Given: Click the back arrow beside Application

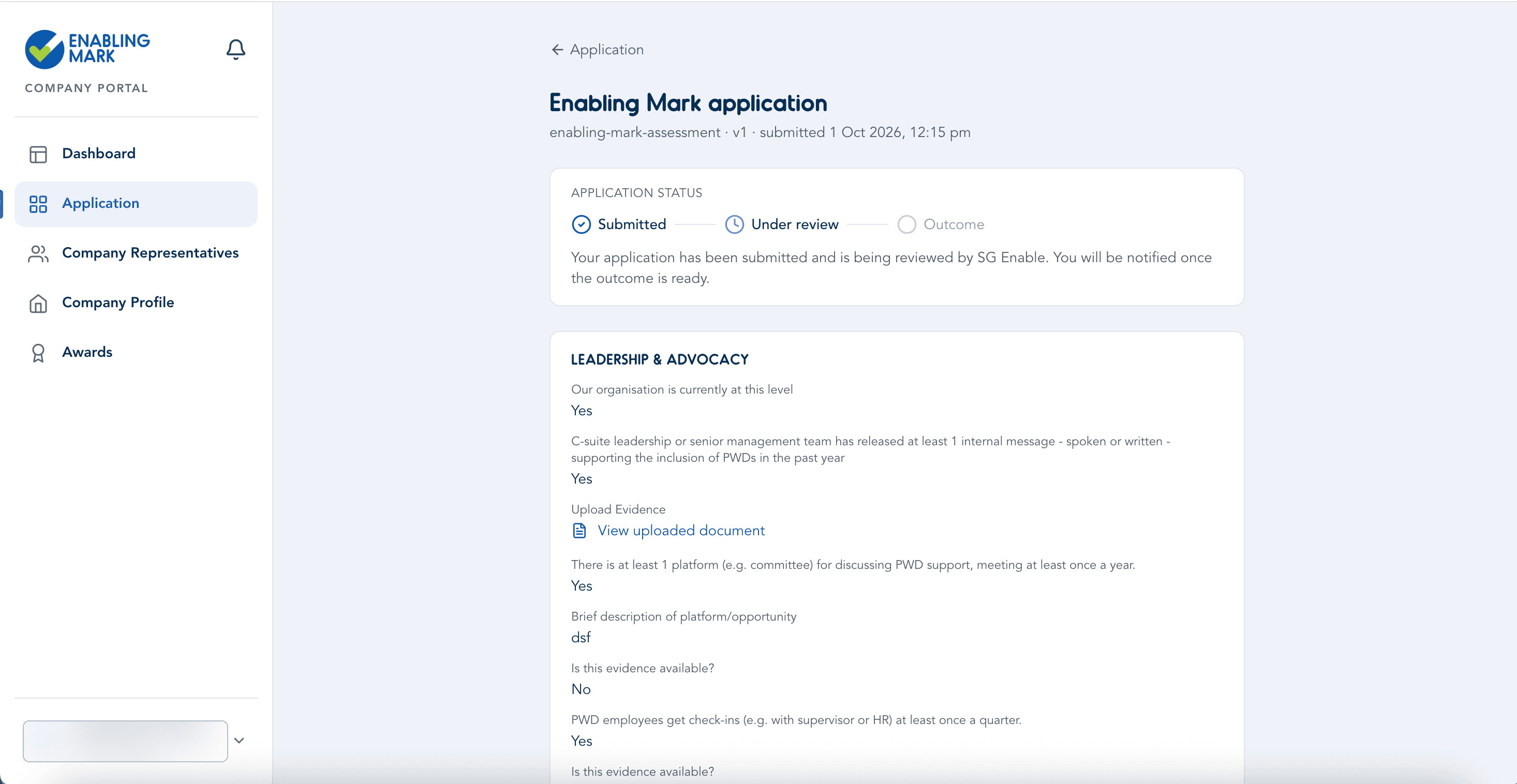Looking at the screenshot, I should [557, 50].
